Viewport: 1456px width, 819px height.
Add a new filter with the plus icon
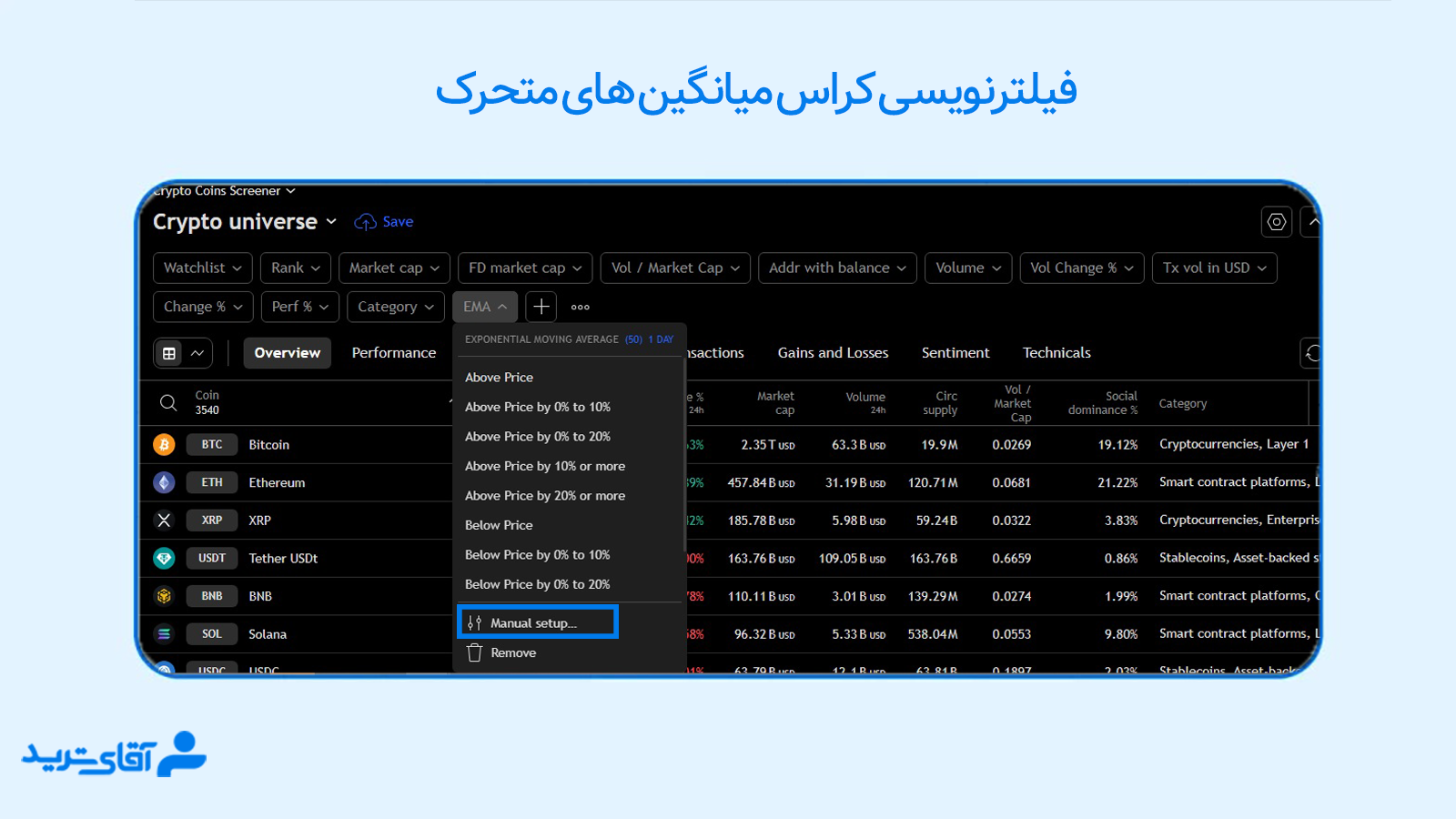click(x=541, y=307)
